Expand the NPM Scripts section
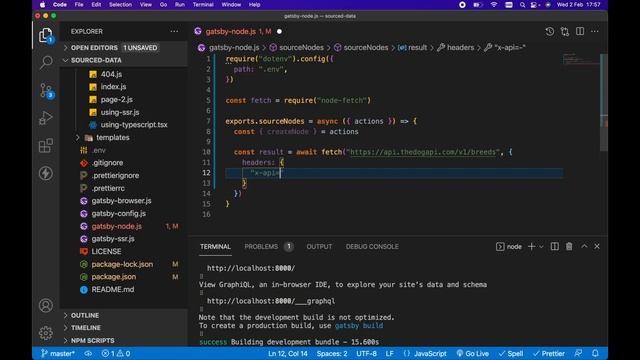The height and width of the screenshot is (360, 640). coord(124,340)
